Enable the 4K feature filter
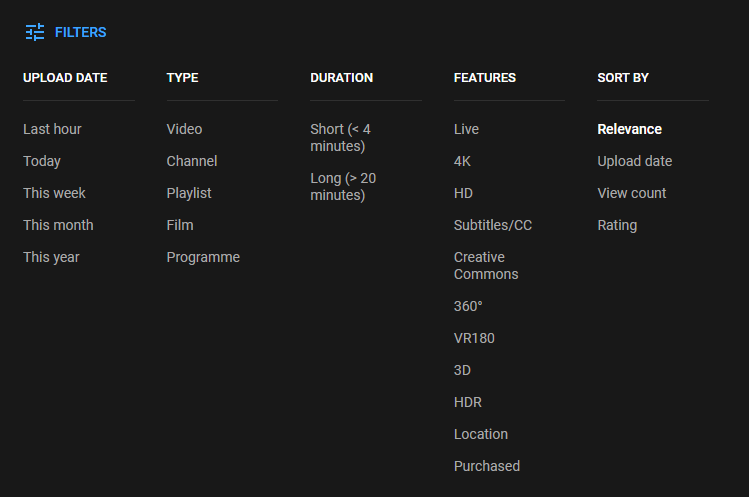Image resolution: width=749 pixels, height=497 pixels. click(x=462, y=161)
